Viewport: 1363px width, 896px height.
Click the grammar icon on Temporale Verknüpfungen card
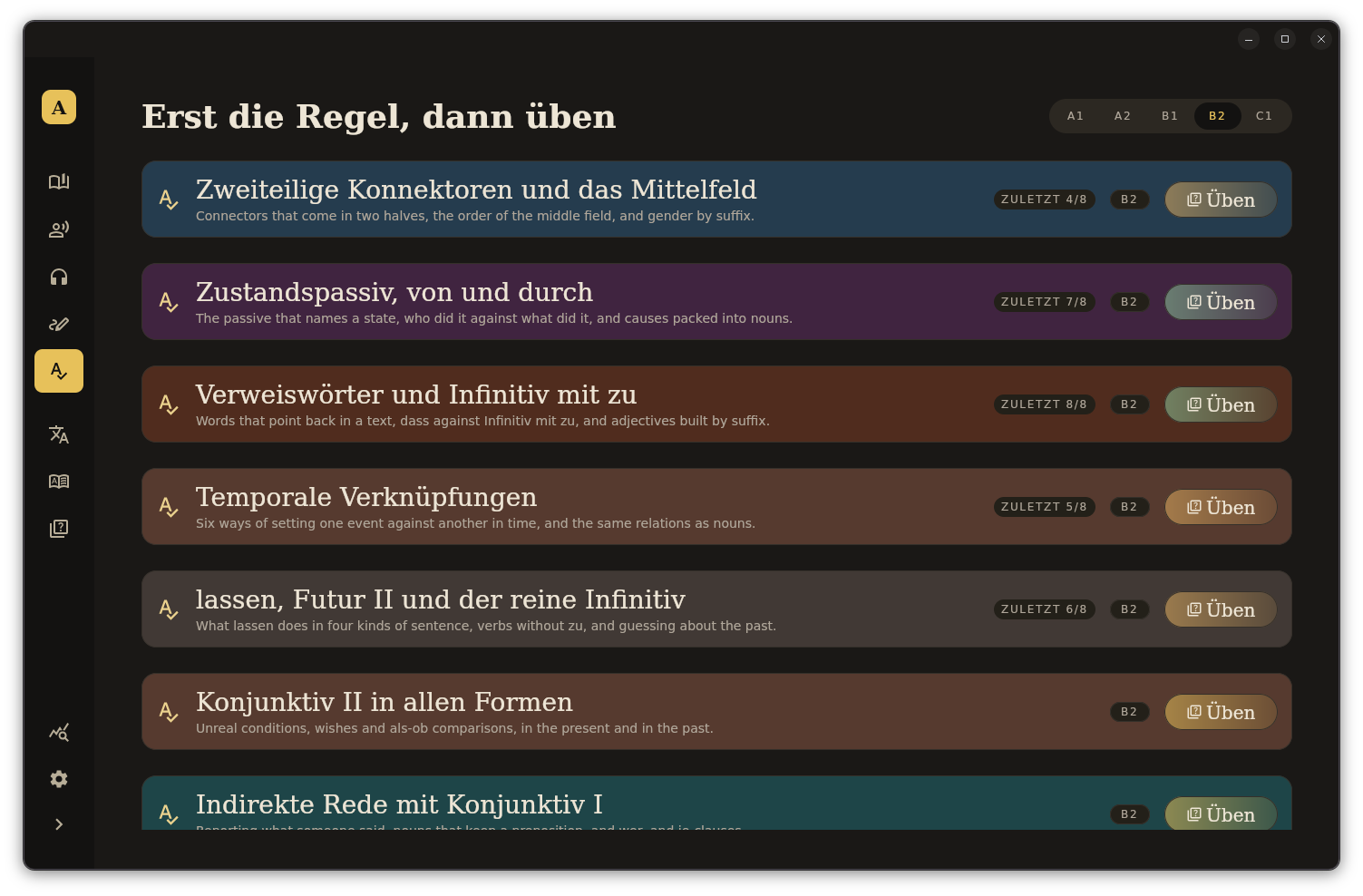point(169,507)
